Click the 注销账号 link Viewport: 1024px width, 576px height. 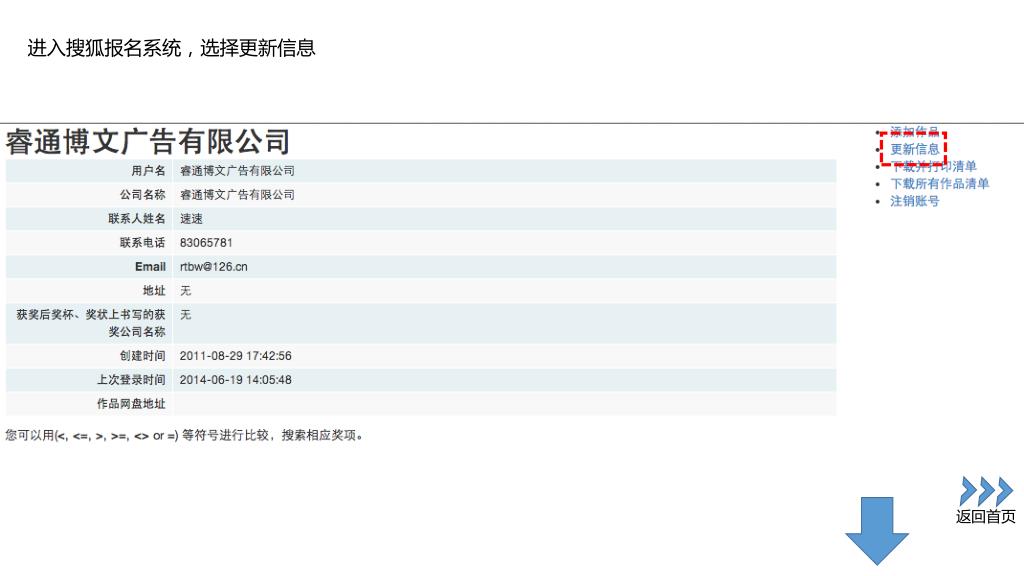click(914, 201)
